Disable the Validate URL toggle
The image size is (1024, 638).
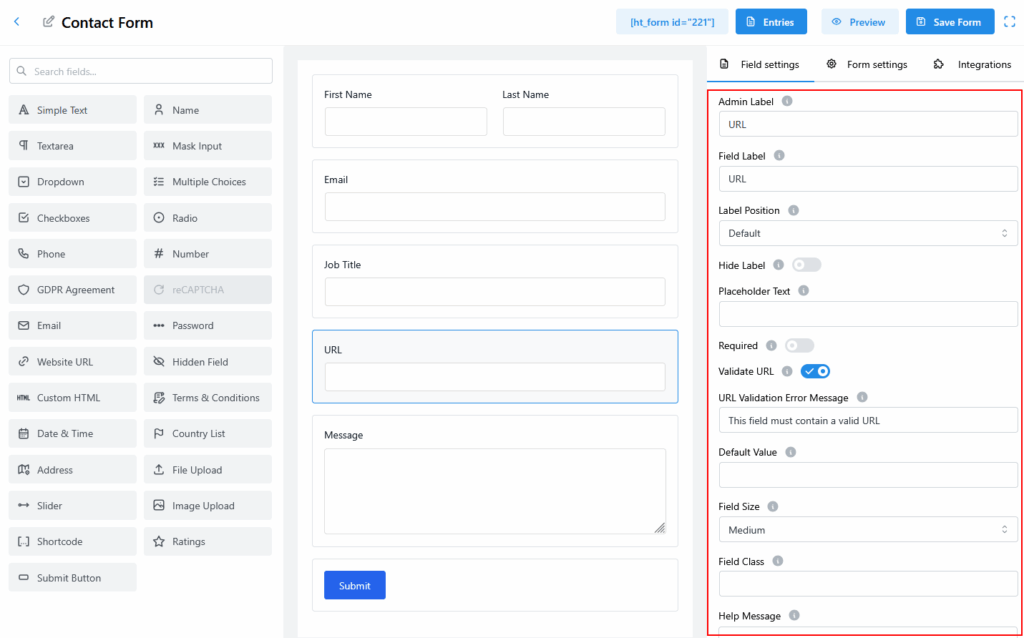[x=815, y=372]
